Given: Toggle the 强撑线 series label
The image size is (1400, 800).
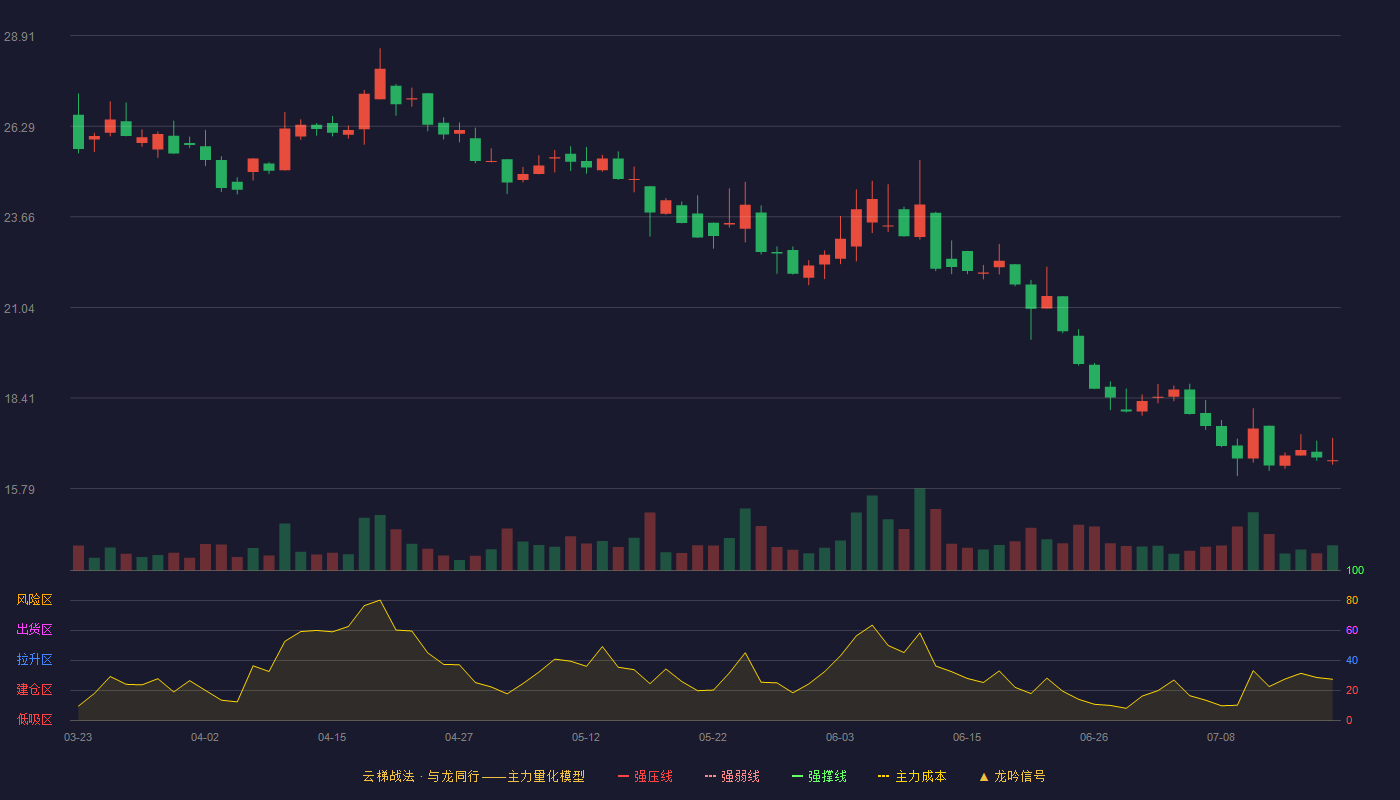Looking at the screenshot, I should point(827,776).
